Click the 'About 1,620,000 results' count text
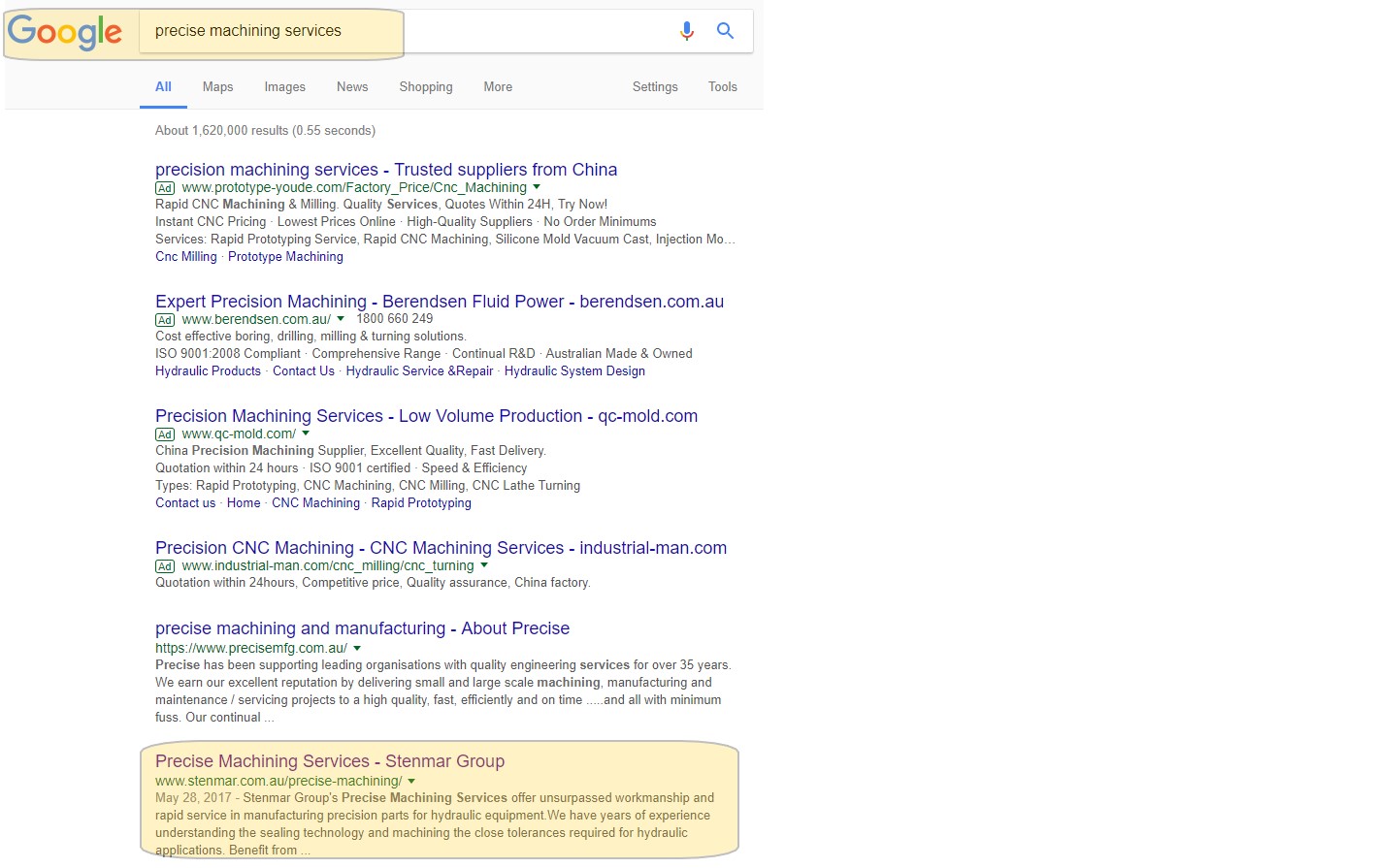Image resolution: width=1374 pixels, height=868 pixels. coord(265,130)
